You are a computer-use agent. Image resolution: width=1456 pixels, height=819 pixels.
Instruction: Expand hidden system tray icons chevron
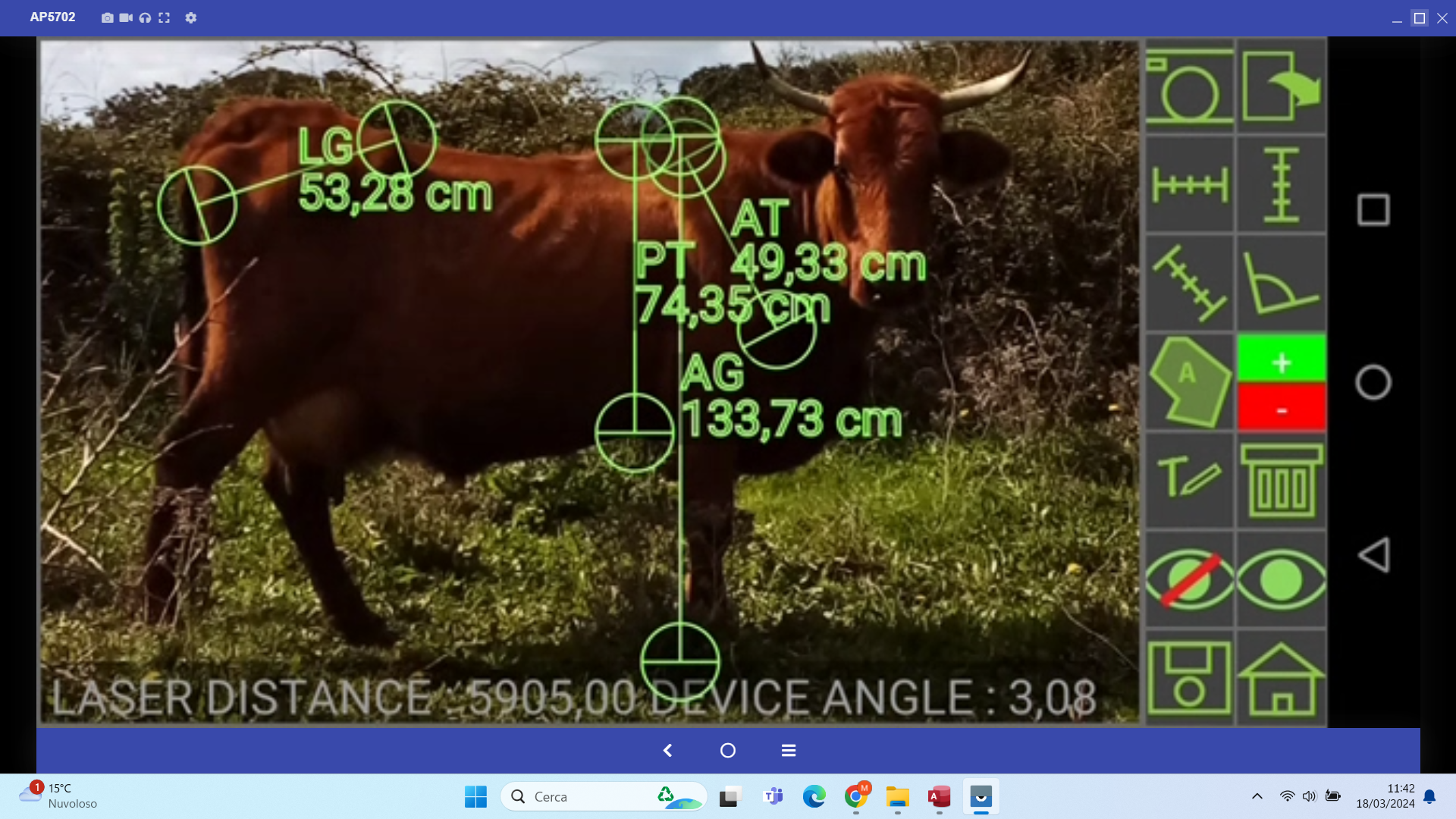click(x=1257, y=796)
